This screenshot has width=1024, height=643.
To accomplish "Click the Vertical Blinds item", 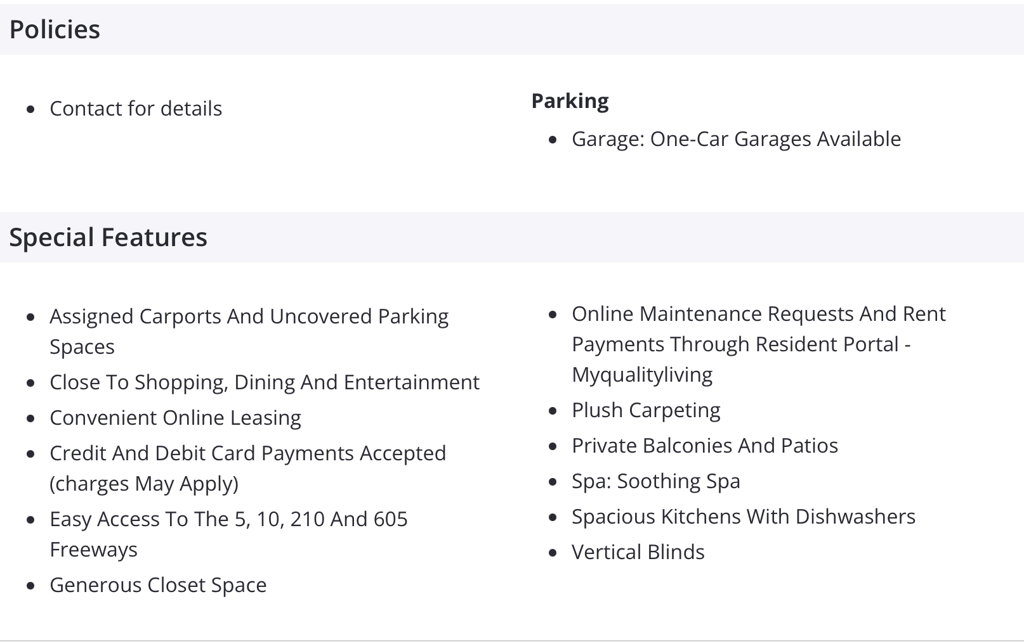I will 638,552.
